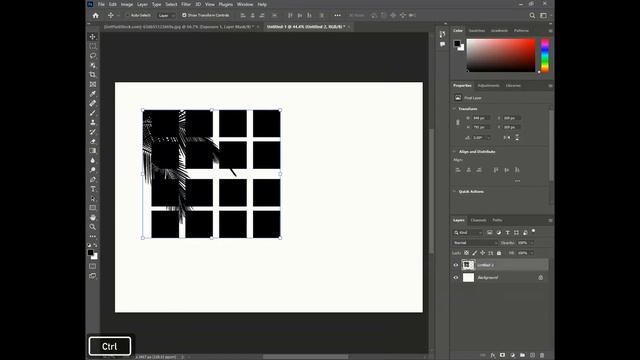Click the toolbox foreground/background swatches
The height and width of the screenshot is (360, 640).
tap(93, 255)
